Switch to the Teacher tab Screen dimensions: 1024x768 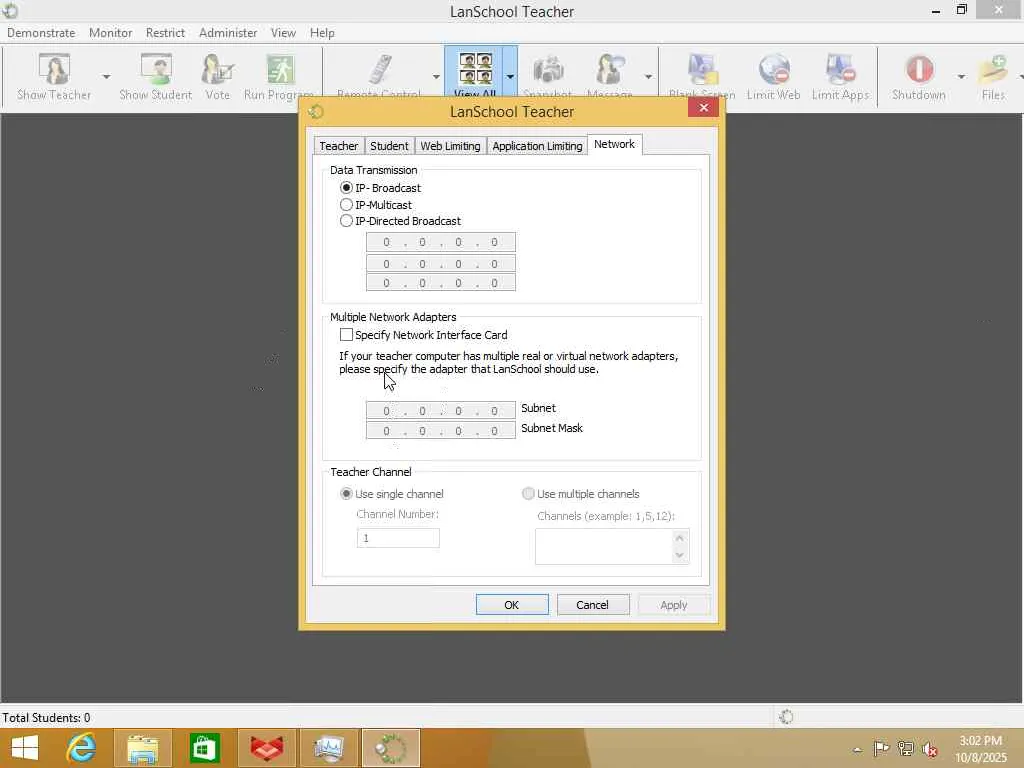click(x=338, y=146)
